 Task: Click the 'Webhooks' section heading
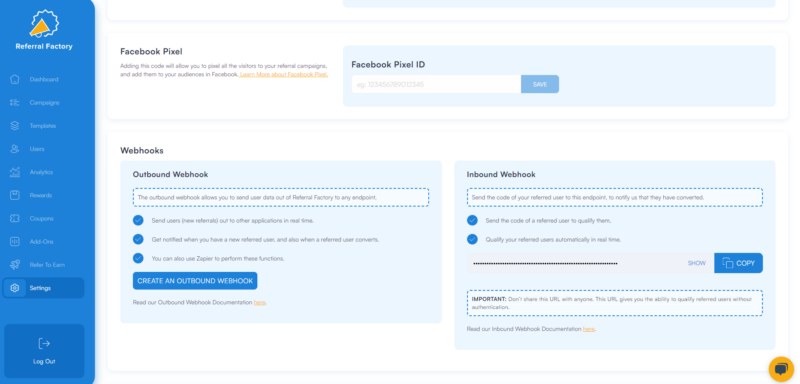pos(142,150)
